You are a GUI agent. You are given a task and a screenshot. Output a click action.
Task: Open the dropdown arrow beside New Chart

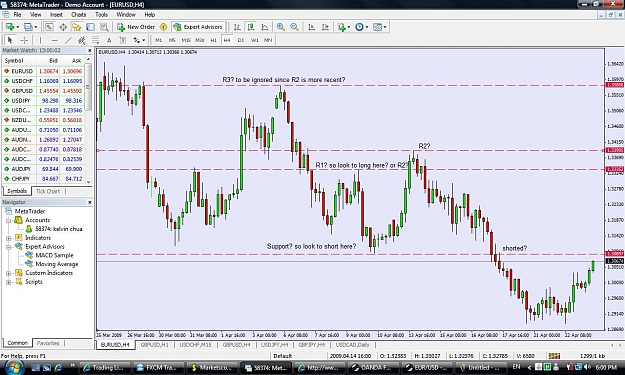coord(18,27)
